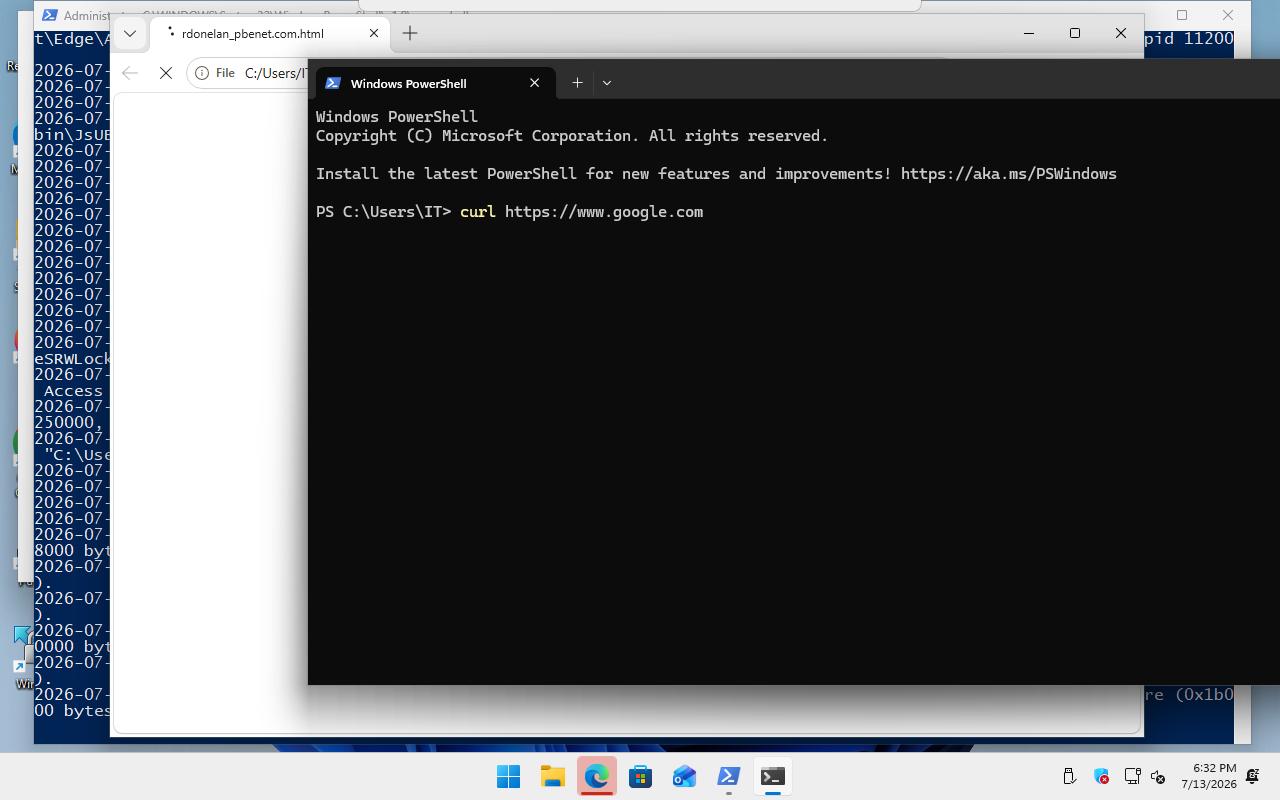Click the Administrator PowerShell window title icon
Viewport: 1280px width, 800px height.
click(x=49, y=15)
